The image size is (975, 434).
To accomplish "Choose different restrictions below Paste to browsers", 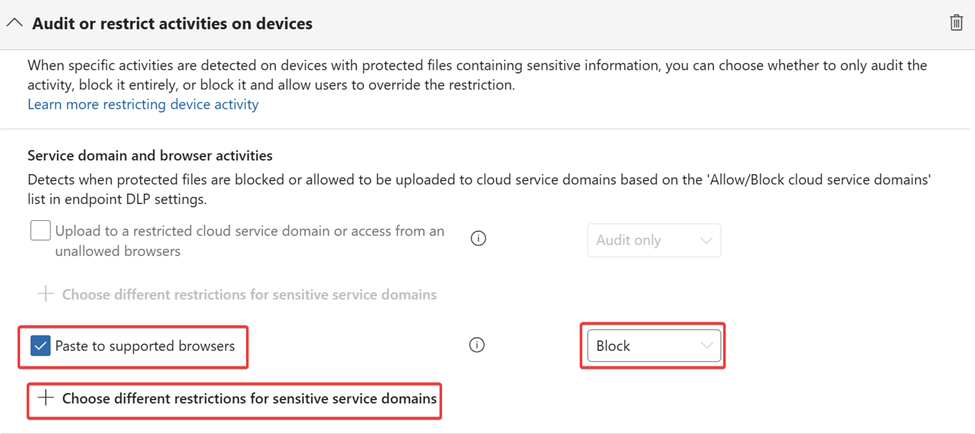I will click(249, 398).
